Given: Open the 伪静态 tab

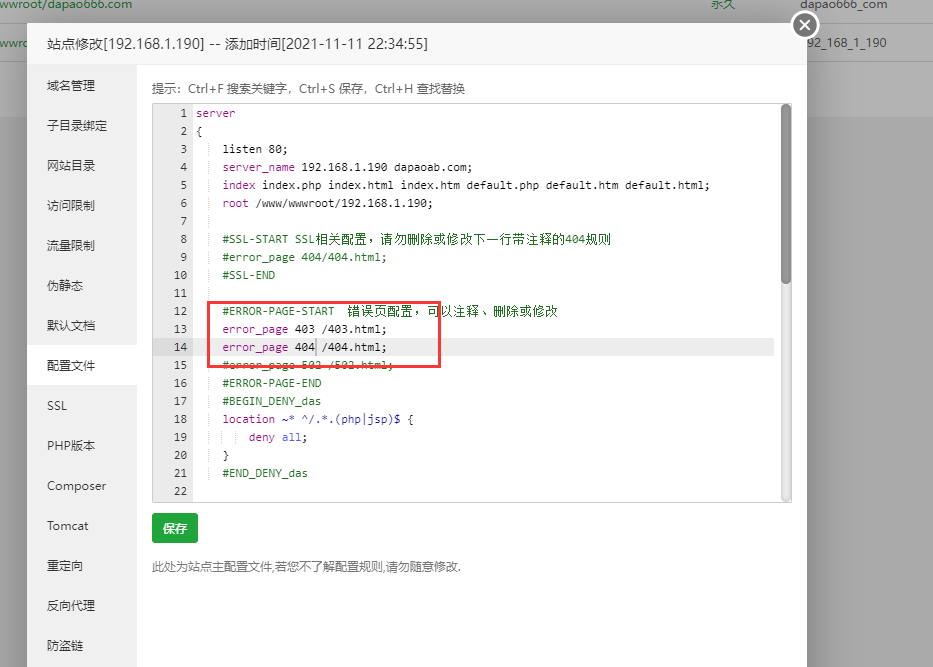Looking at the screenshot, I should click(x=65, y=286).
